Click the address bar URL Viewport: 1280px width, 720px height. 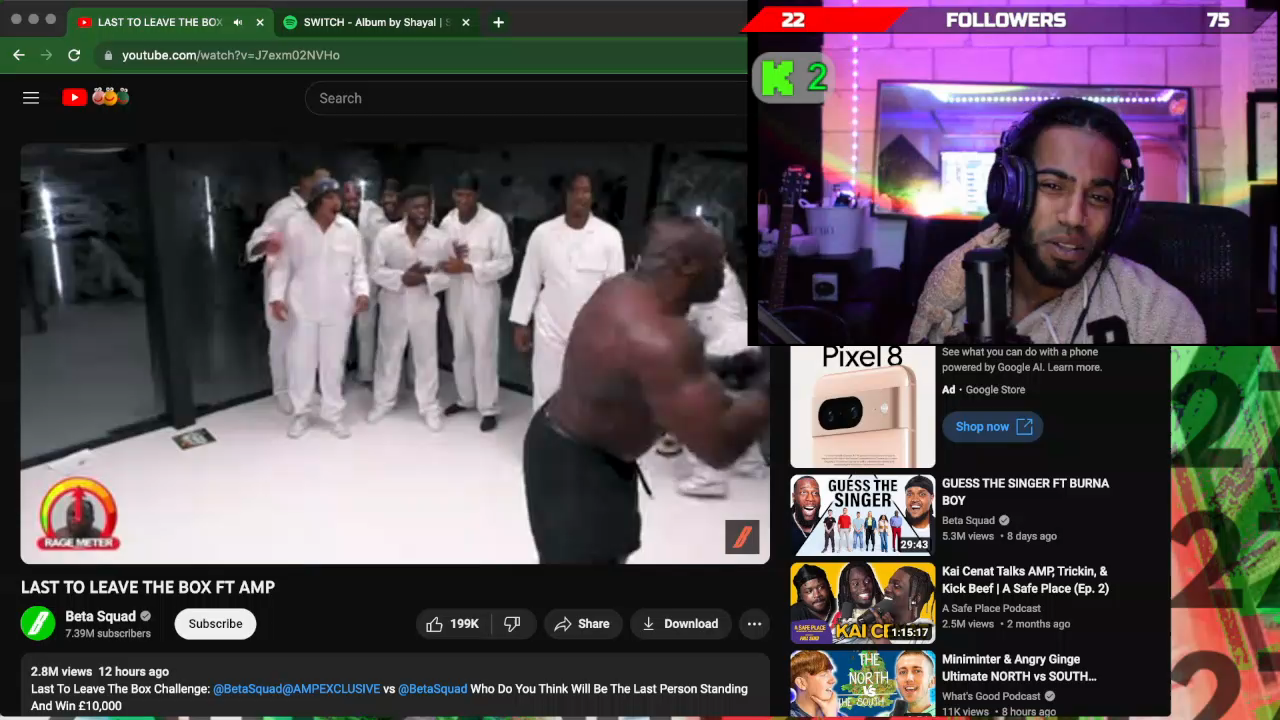[231, 55]
